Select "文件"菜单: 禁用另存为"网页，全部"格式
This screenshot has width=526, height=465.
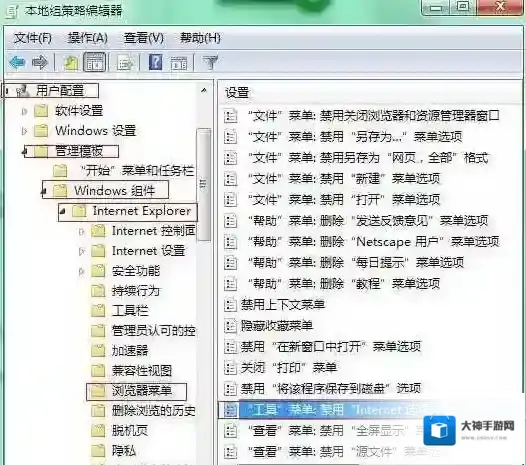click(x=368, y=158)
